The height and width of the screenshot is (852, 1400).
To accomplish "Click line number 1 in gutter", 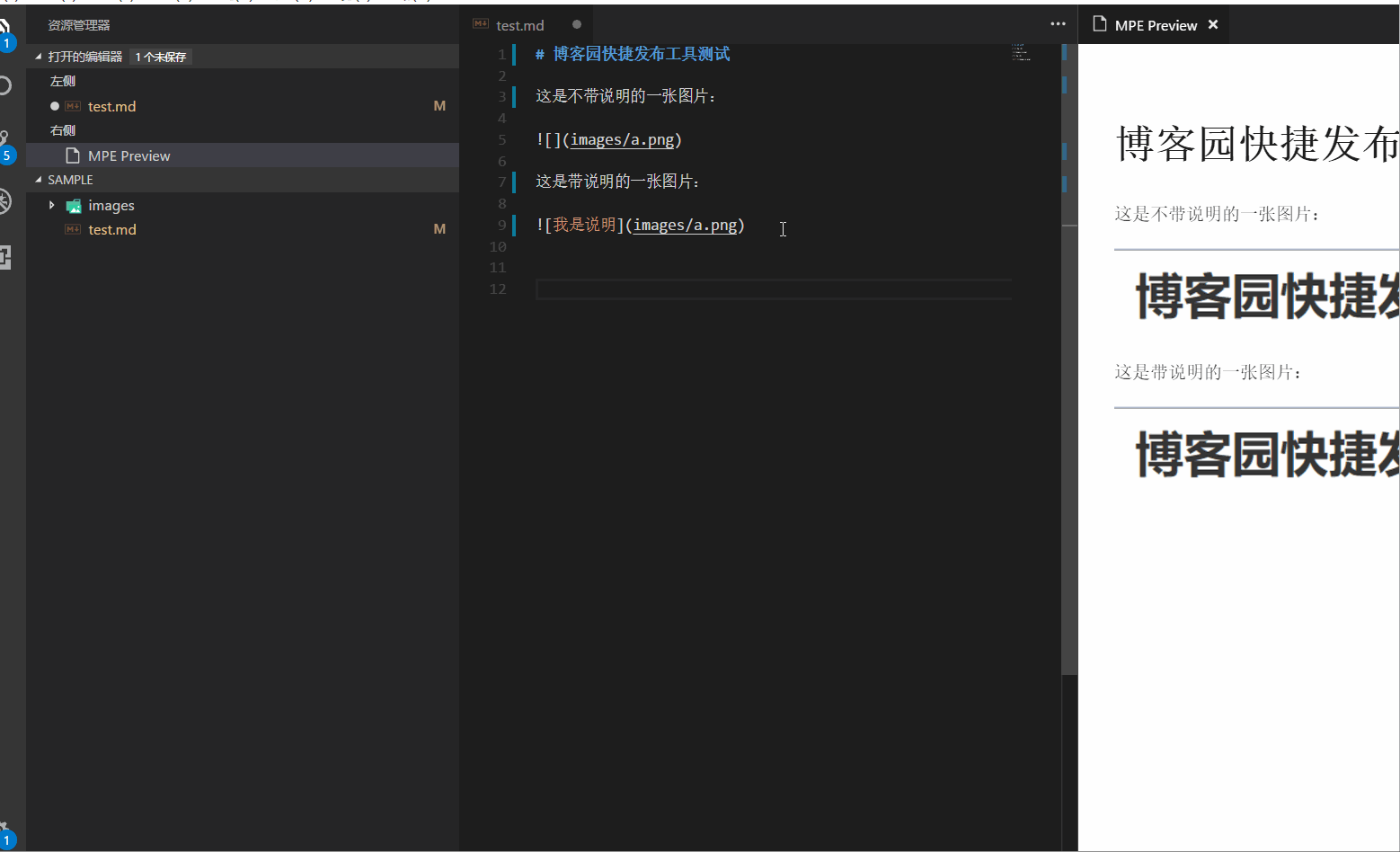I will (501, 54).
